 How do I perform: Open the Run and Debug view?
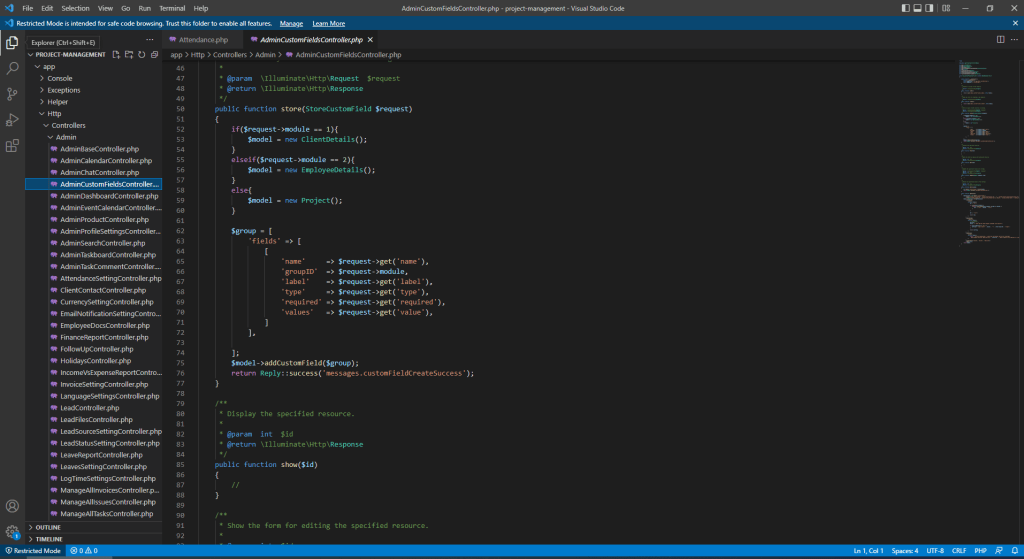(12, 120)
